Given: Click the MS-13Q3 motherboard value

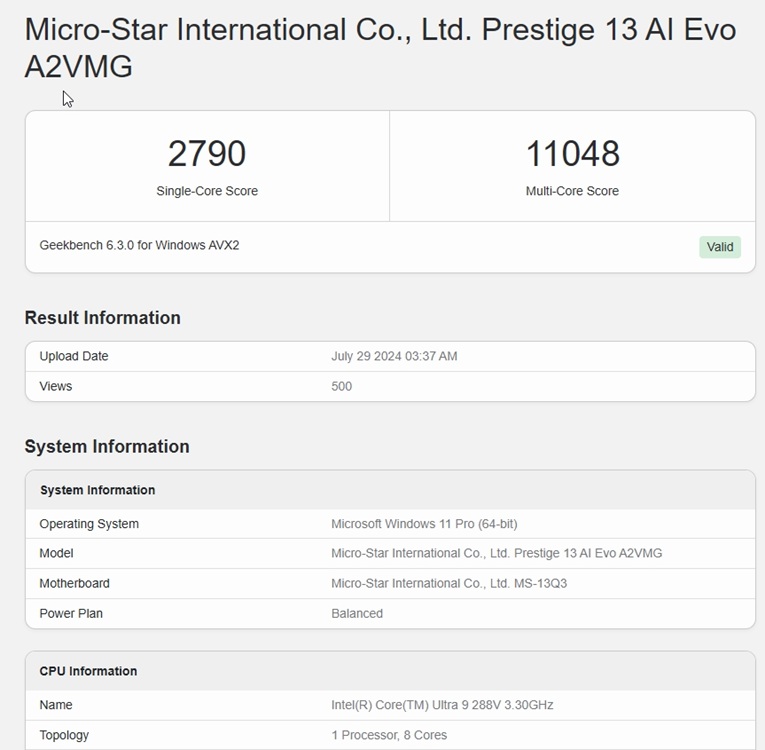Looking at the screenshot, I should (449, 583).
